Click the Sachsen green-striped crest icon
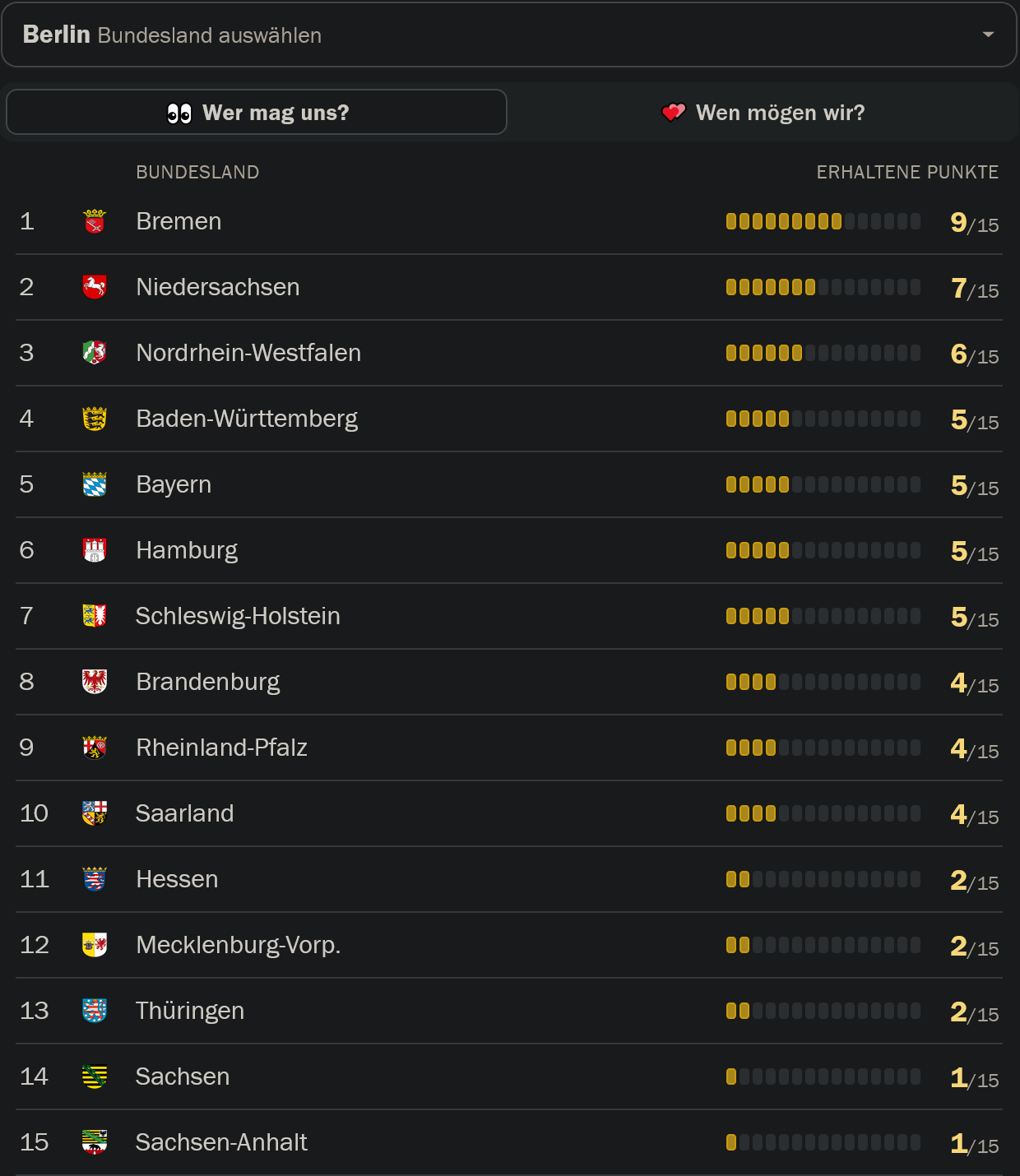The width and height of the screenshot is (1020, 1176). [95, 1076]
